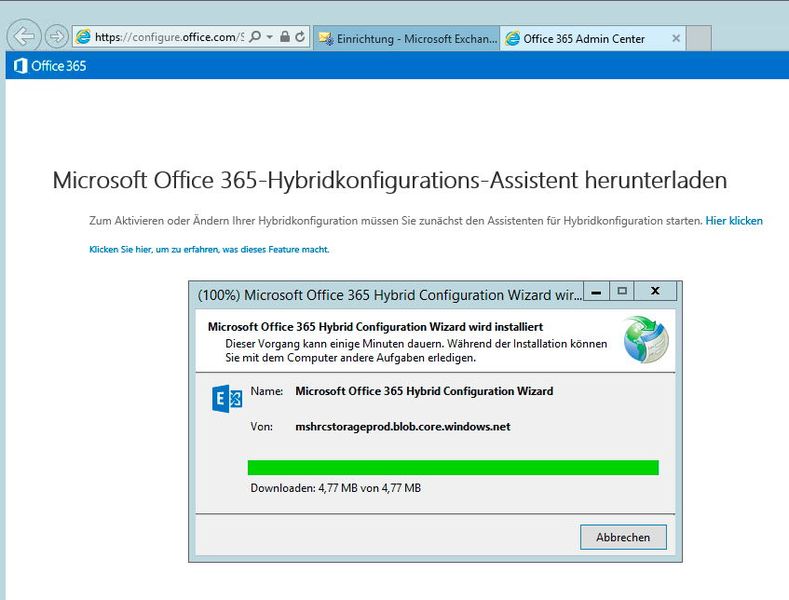
Task: Close the Office 365 Admin Center tab
Action: pyautogui.click(x=676, y=38)
